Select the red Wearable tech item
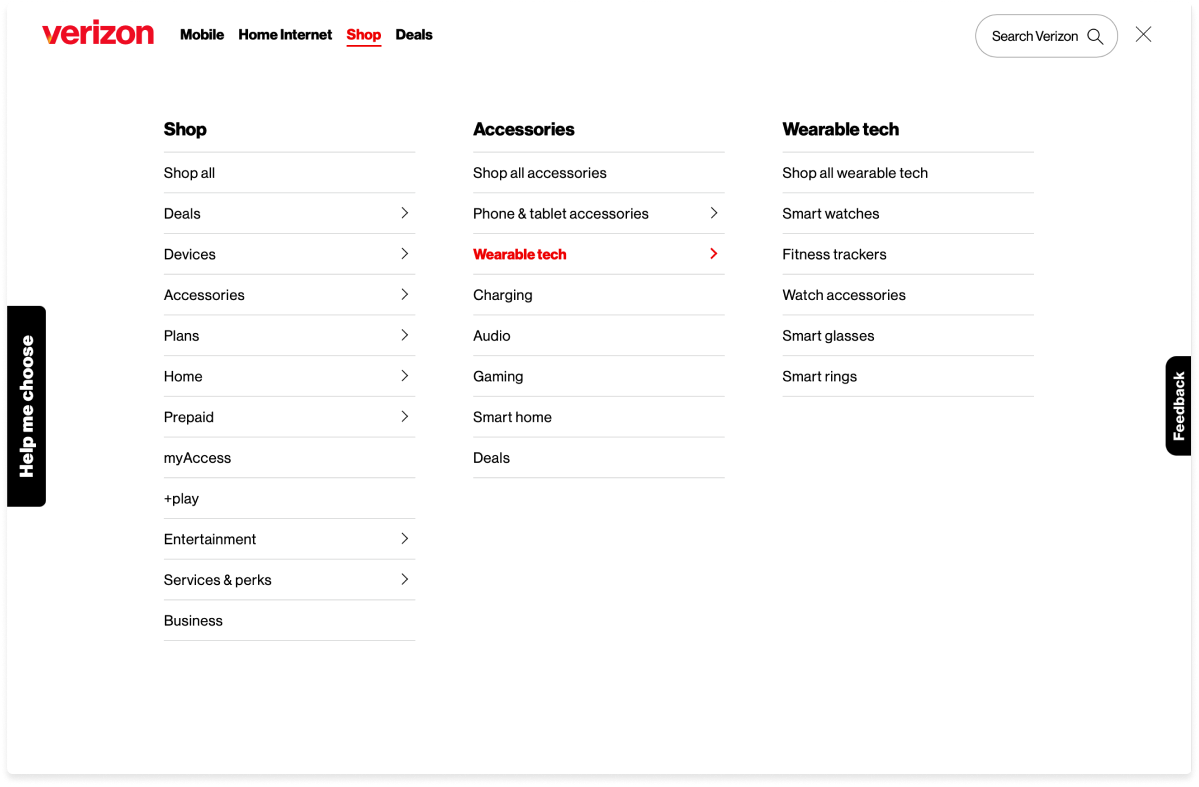Image resolution: width=1199 pixels, height=787 pixels. click(x=519, y=254)
